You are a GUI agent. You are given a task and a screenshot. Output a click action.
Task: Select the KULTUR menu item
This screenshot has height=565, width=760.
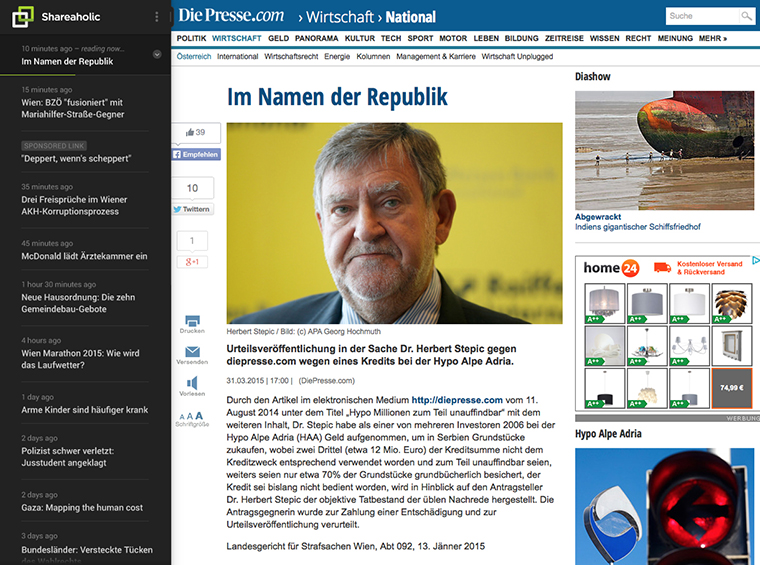coord(360,38)
